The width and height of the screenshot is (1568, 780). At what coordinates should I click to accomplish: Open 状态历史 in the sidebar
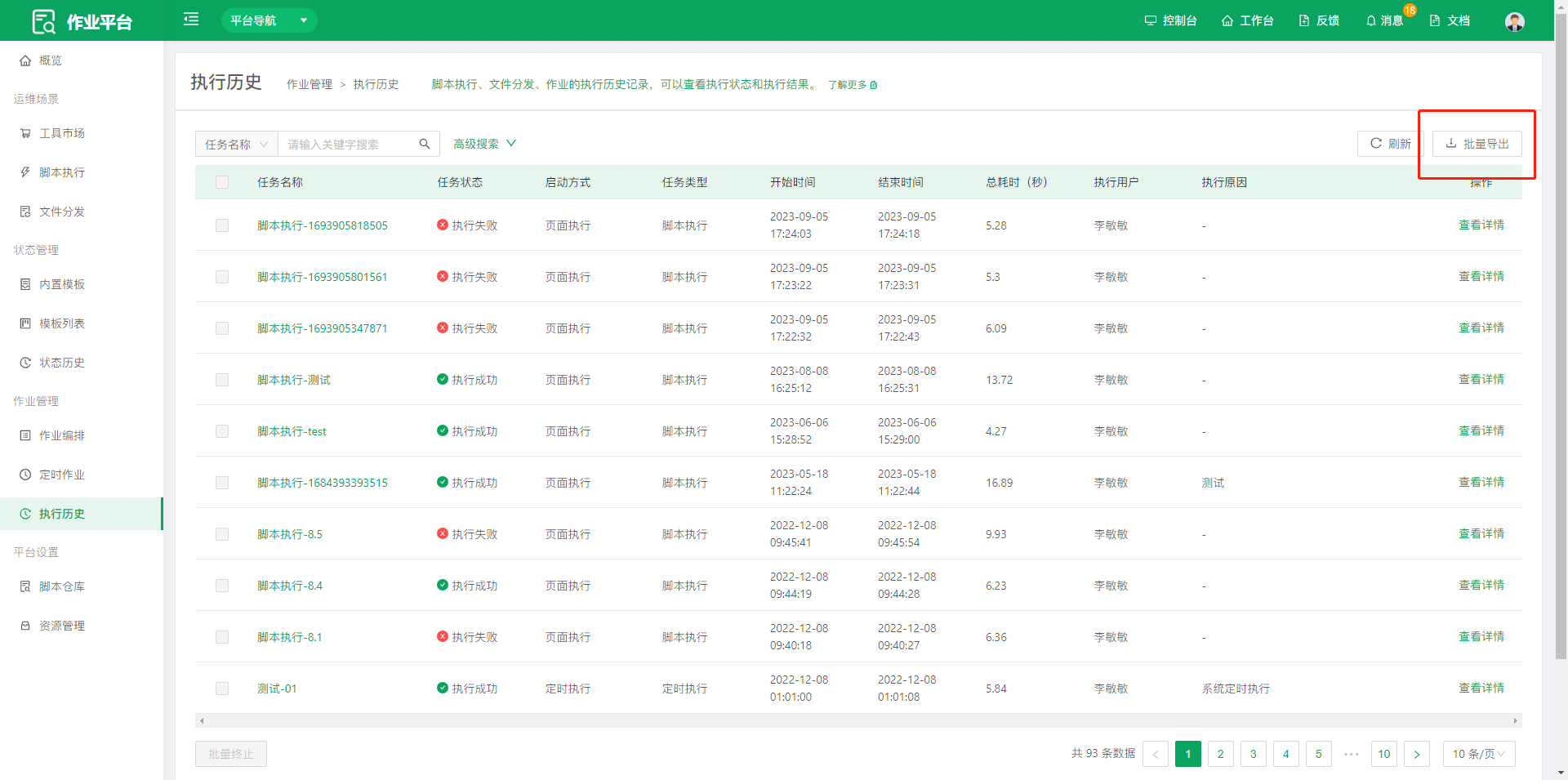82,363
